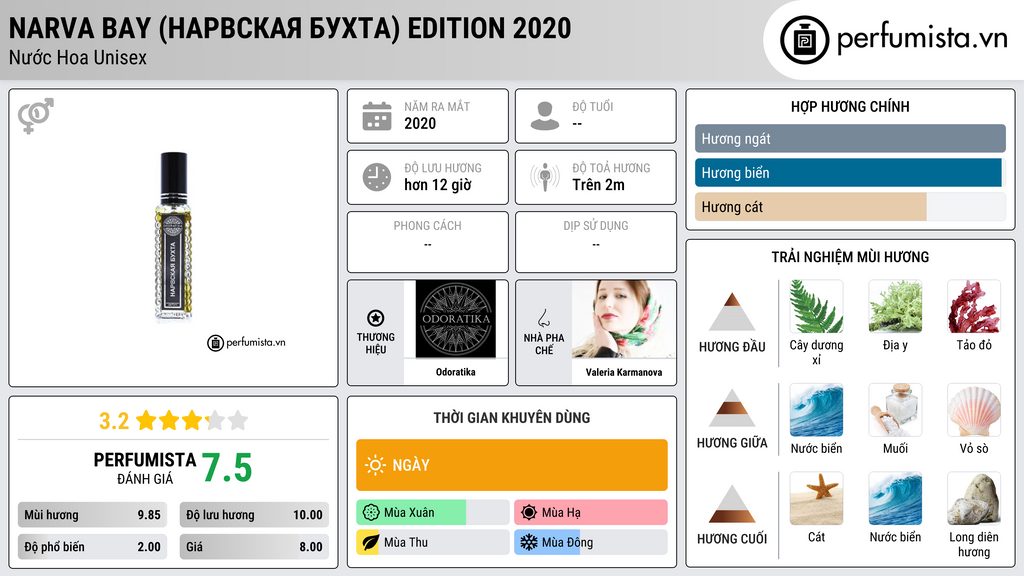The image size is (1024, 576).
Task: Select the Vỏ sò seashell note image
Action: 974,409
